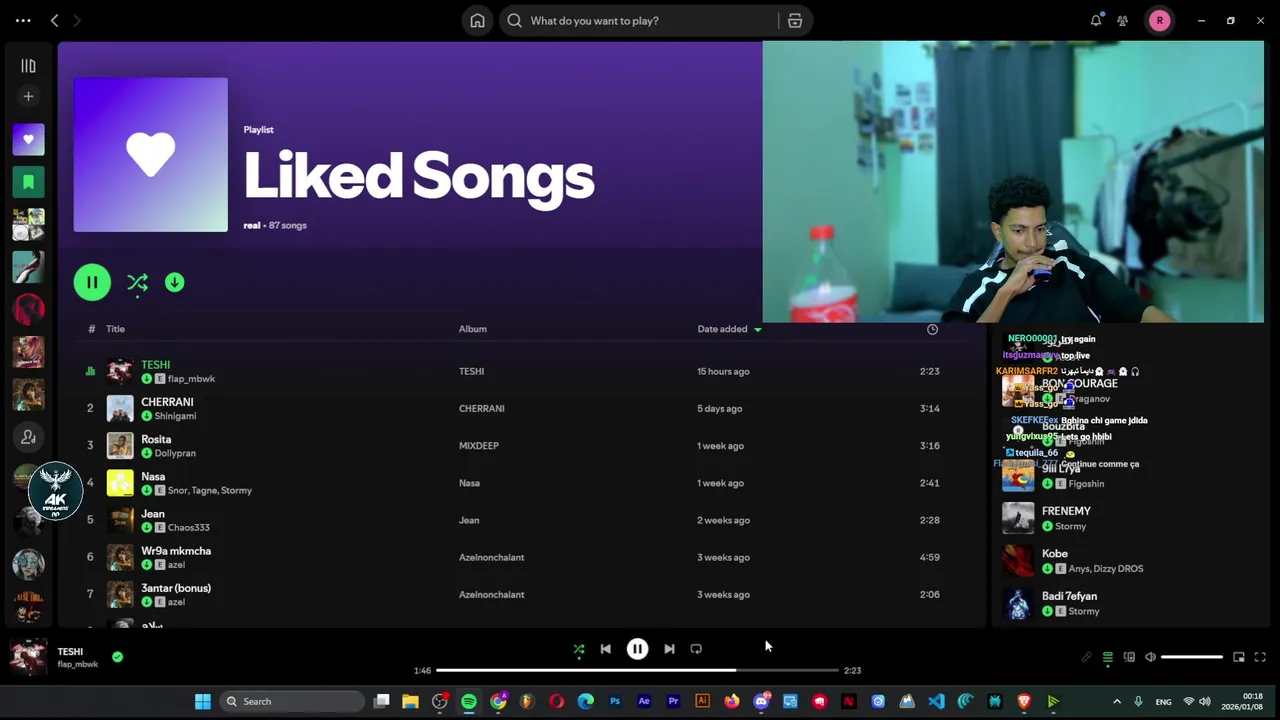The height and width of the screenshot is (720, 1280).
Task: Click the # column header
Action: [x=91, y=329]
